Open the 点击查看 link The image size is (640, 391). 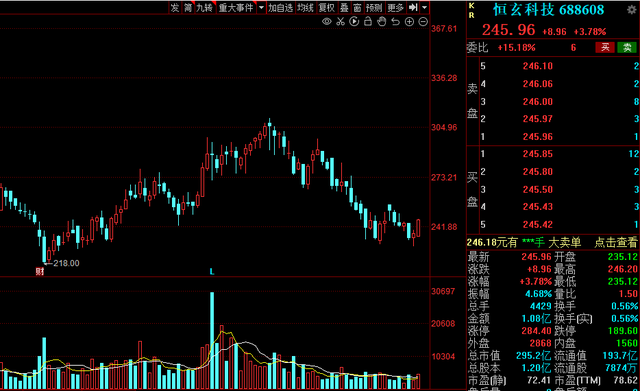tap(616, 242)
